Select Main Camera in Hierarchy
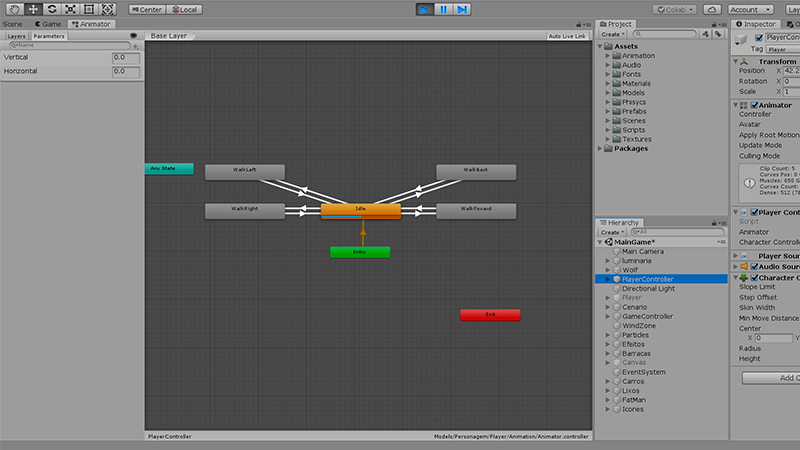 pyautogui.click(x=642, y=252)
